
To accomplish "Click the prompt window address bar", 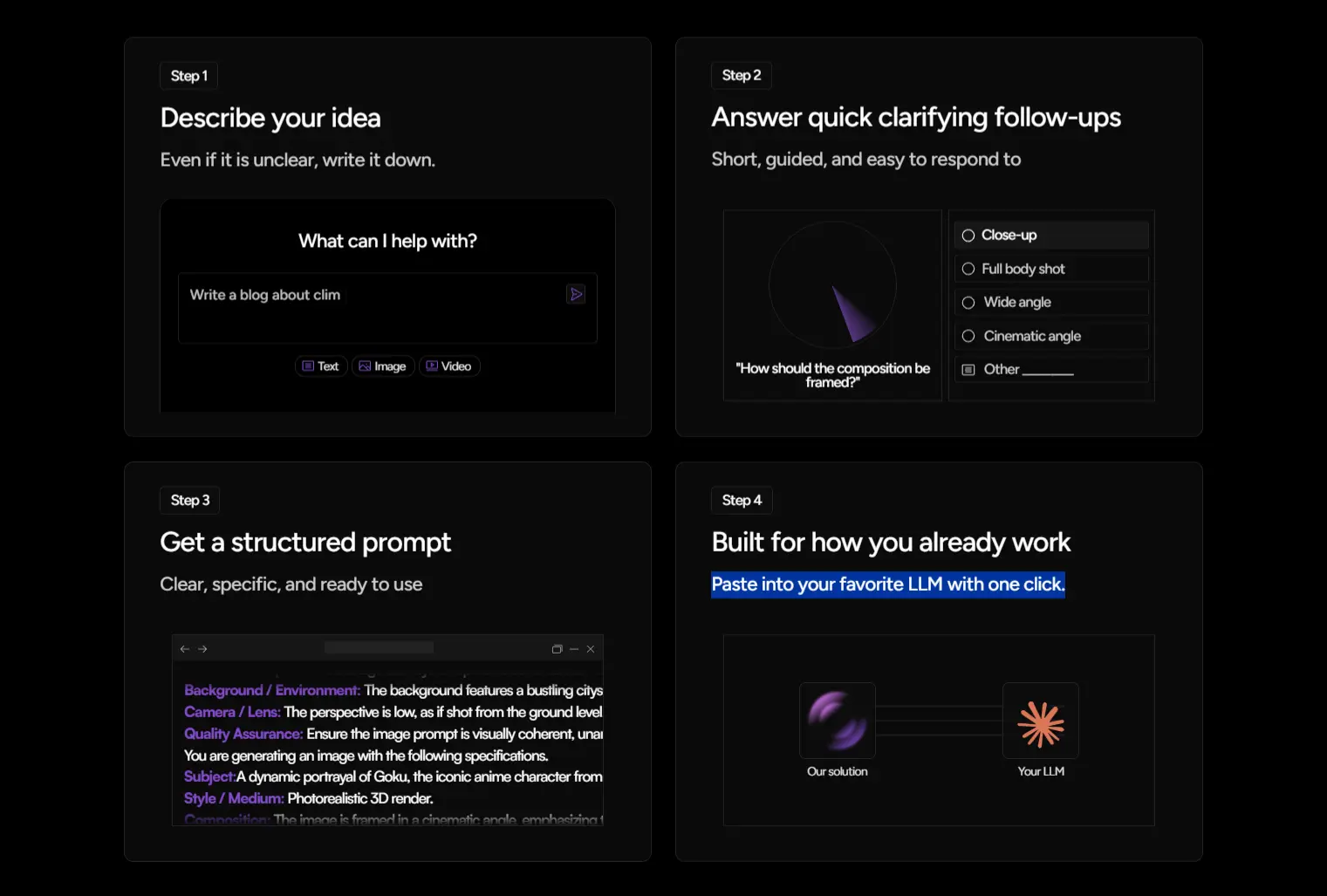I will point(379,648).
